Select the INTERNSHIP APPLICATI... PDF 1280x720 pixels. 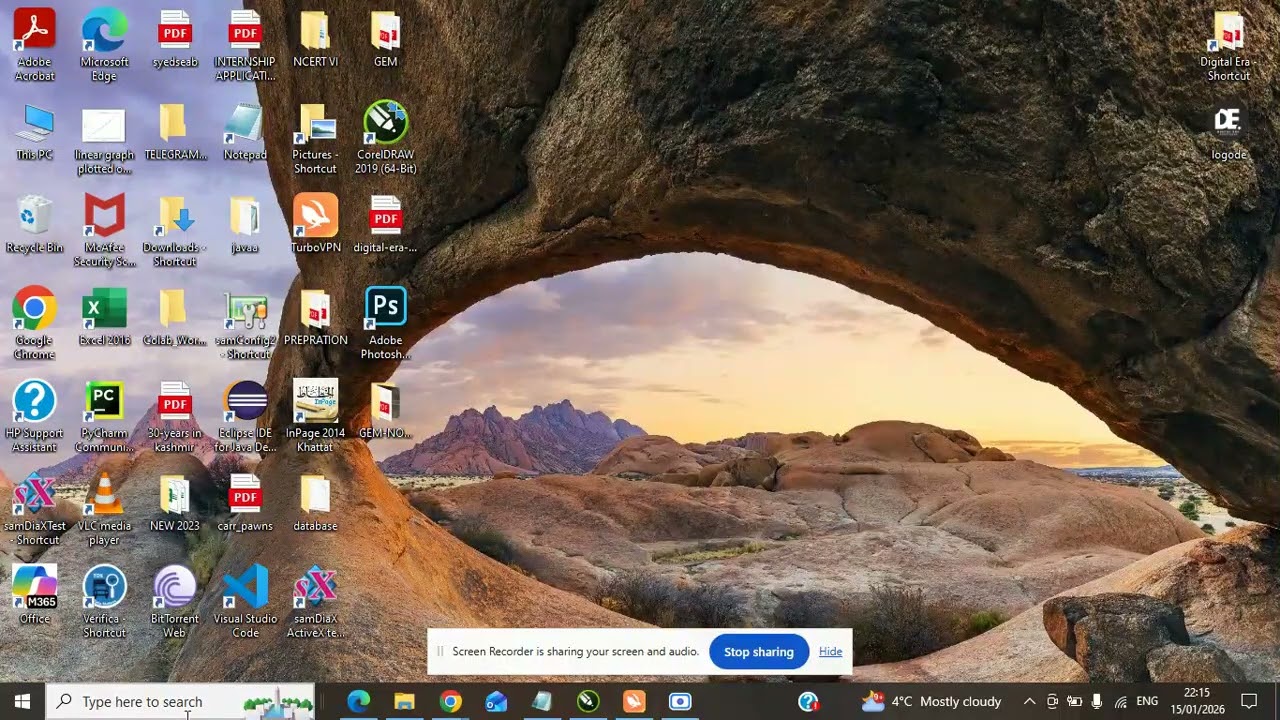pos(245,45)
